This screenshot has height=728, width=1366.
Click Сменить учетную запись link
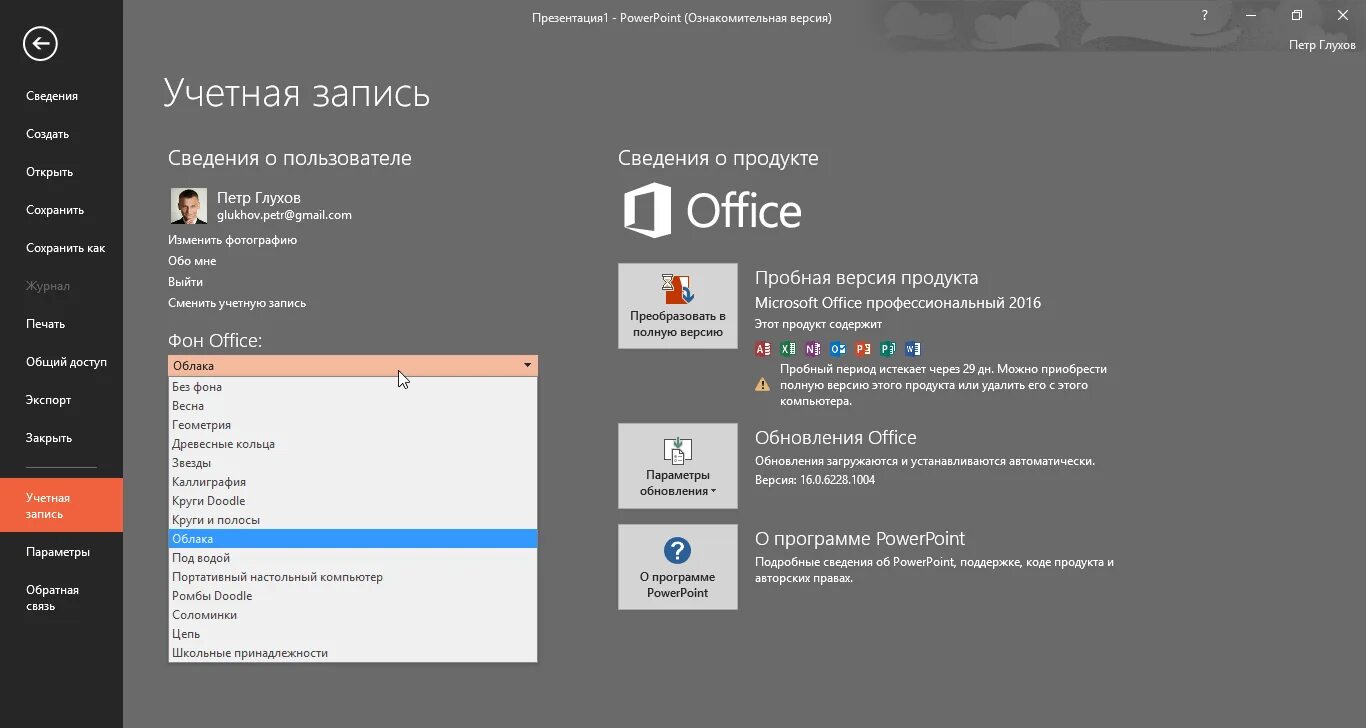[237, 303]
